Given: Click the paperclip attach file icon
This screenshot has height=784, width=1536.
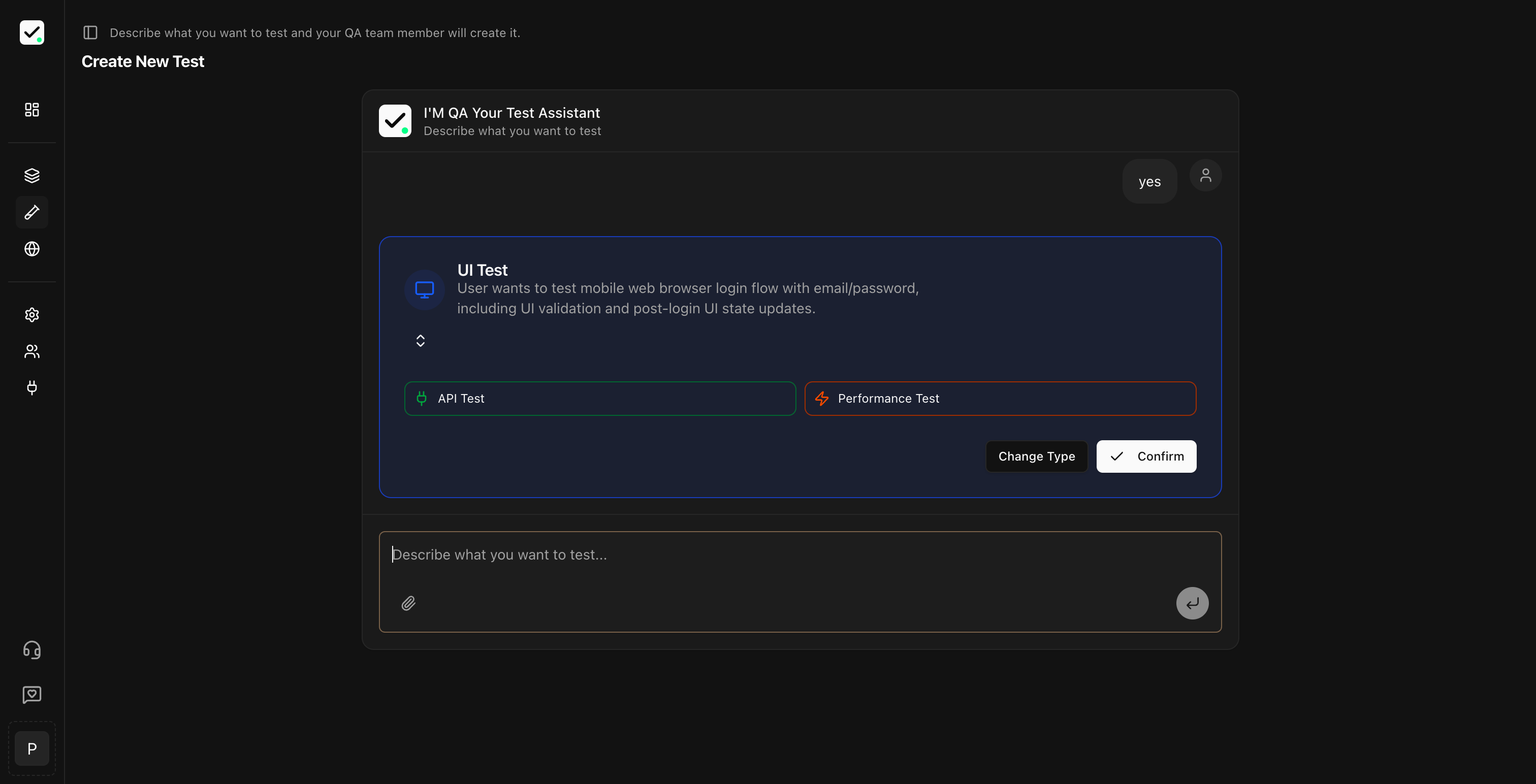Looking at the screenshot, I should tap(408, 603).
